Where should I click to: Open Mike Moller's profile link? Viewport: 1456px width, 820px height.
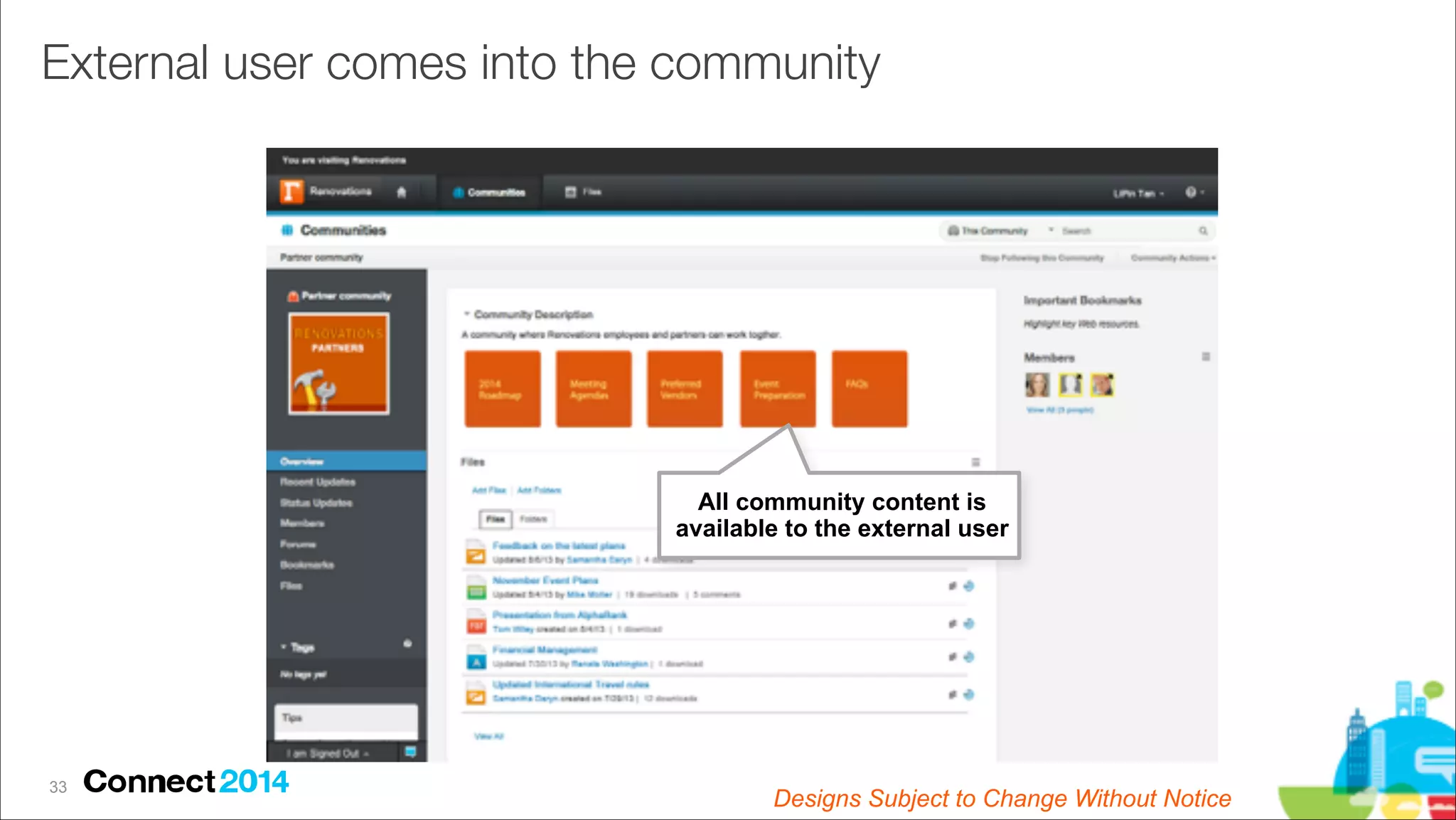(589, 595)
